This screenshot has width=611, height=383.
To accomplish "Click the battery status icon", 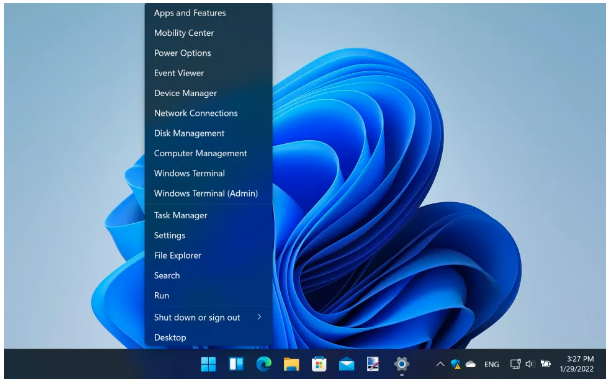I will 546,364.
